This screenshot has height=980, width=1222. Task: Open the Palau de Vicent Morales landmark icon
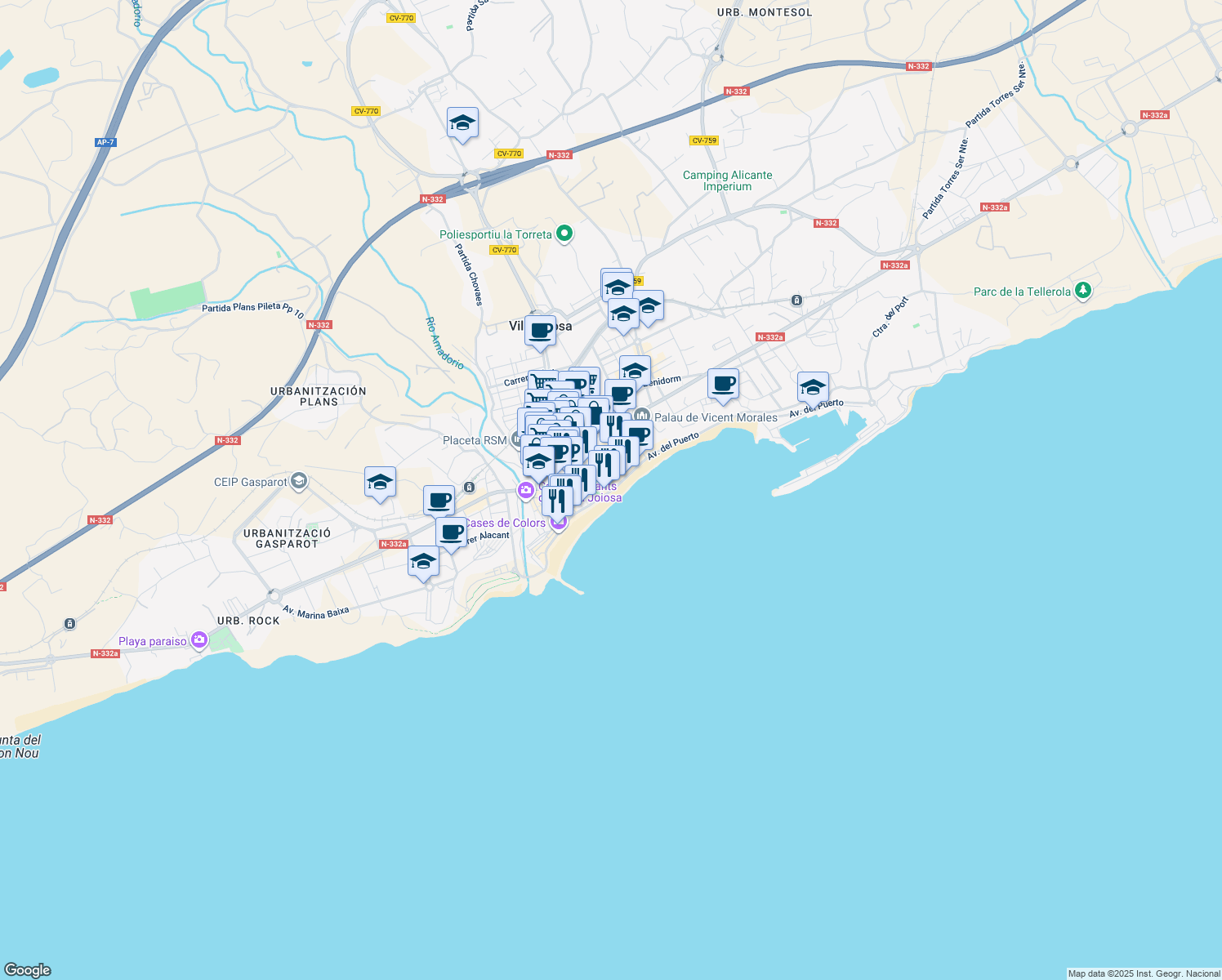point(642,416)
